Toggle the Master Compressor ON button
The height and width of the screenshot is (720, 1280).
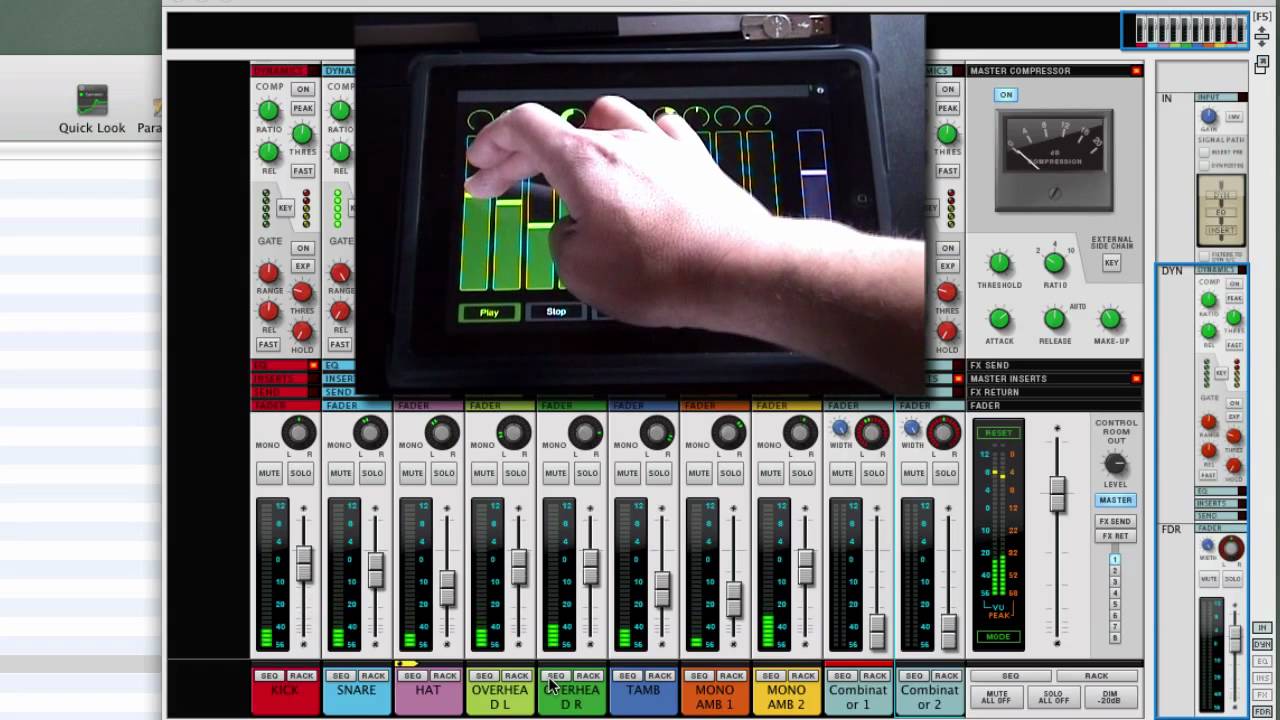[x=1006, y=95]
